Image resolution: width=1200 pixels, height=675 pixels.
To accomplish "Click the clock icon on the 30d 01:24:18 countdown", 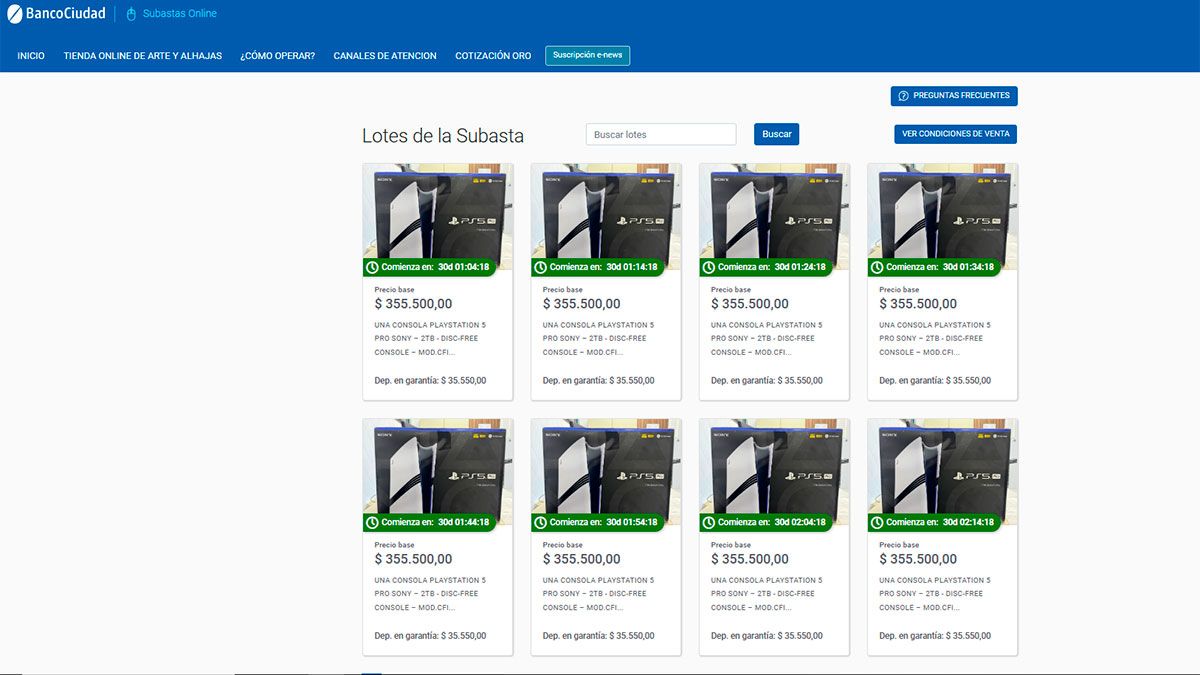I will coord(710,267).
